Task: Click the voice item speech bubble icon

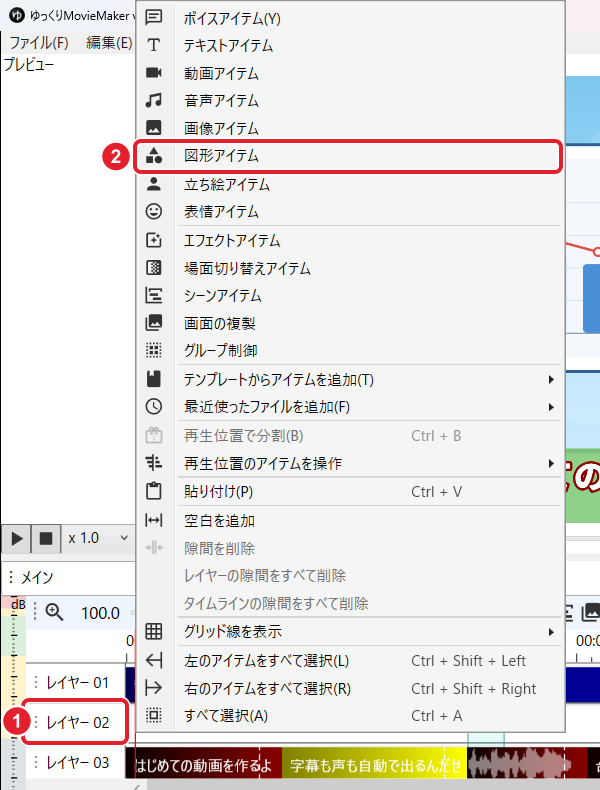Action: pyautogui.click(x=154, y=17)
